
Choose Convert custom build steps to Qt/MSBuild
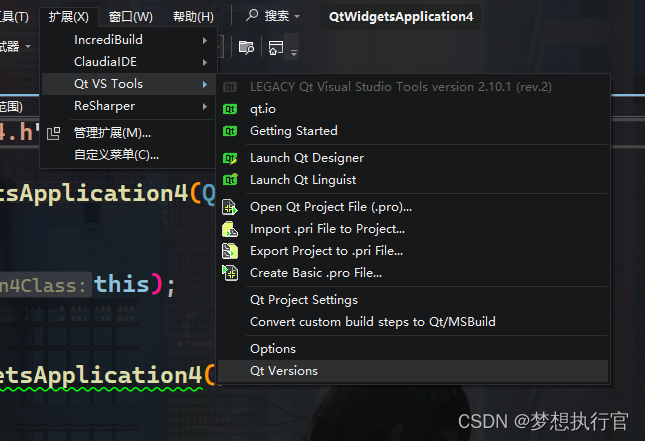(413, 322)
